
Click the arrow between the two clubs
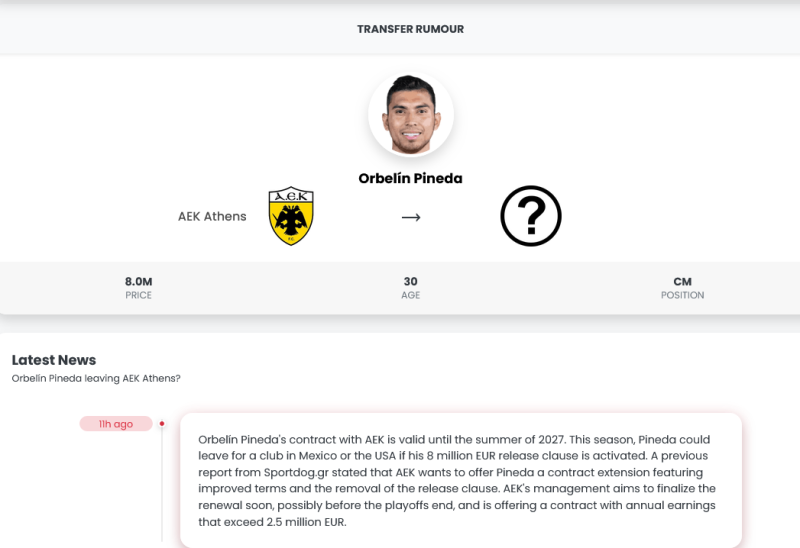click(411, 217)
